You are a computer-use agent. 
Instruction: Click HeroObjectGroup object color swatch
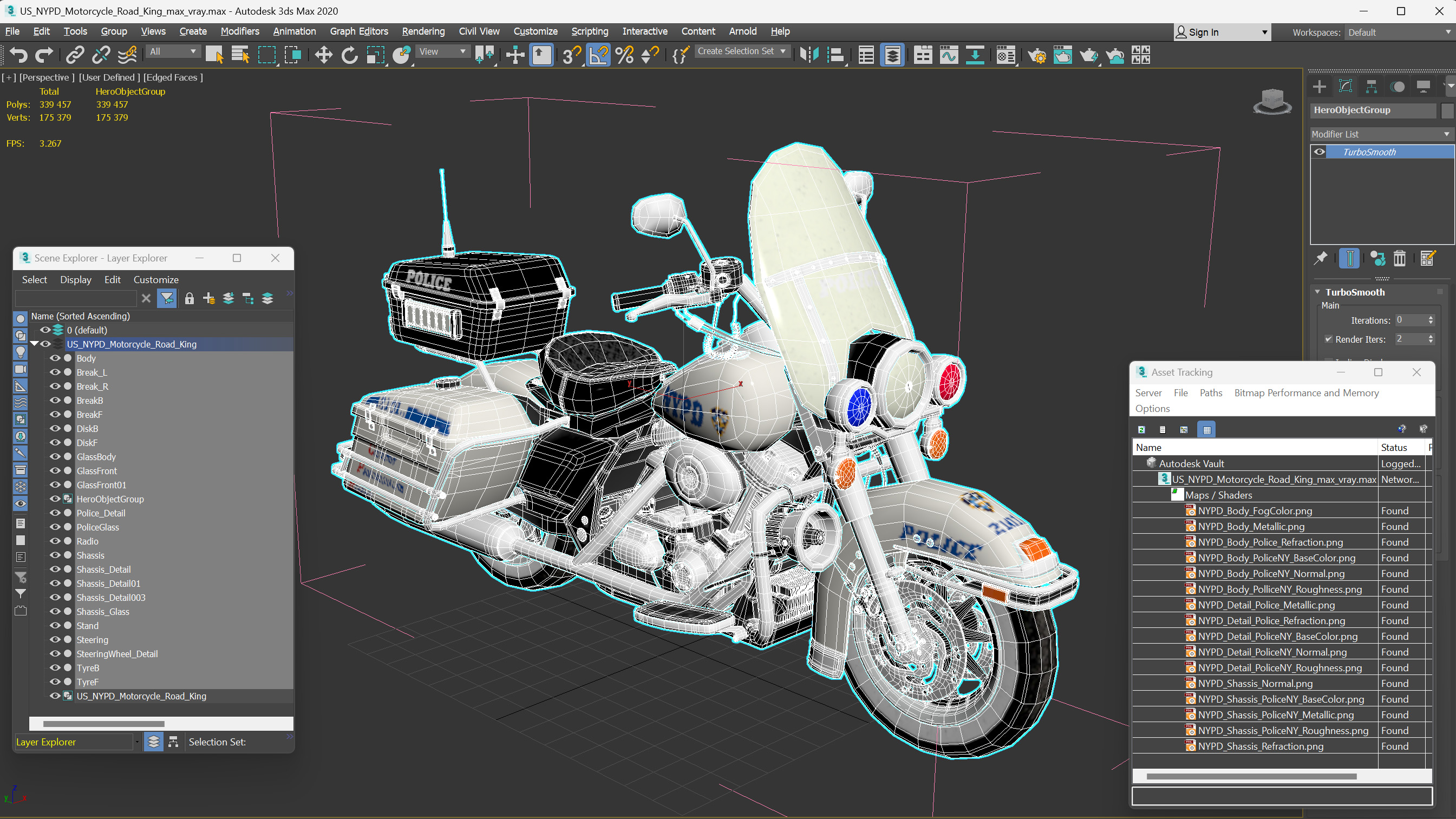[1447, 110]
